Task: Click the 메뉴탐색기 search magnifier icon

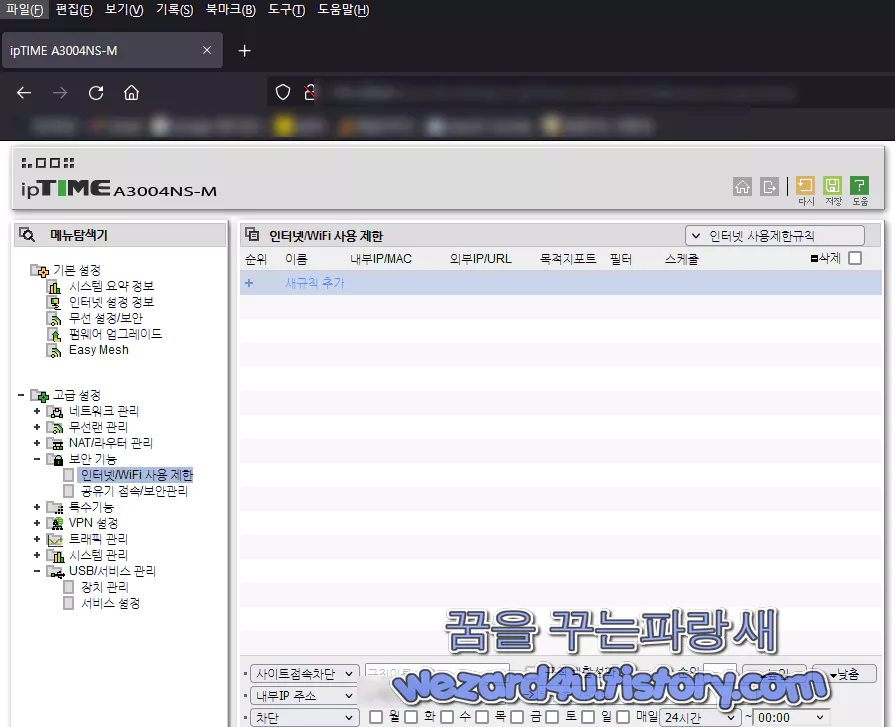Action: 27,235
